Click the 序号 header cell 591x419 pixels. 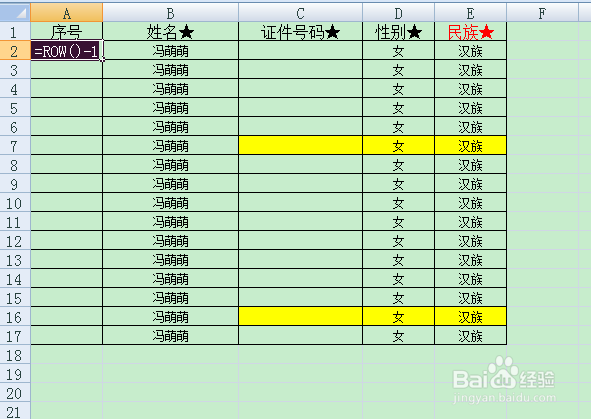point(66,32)
